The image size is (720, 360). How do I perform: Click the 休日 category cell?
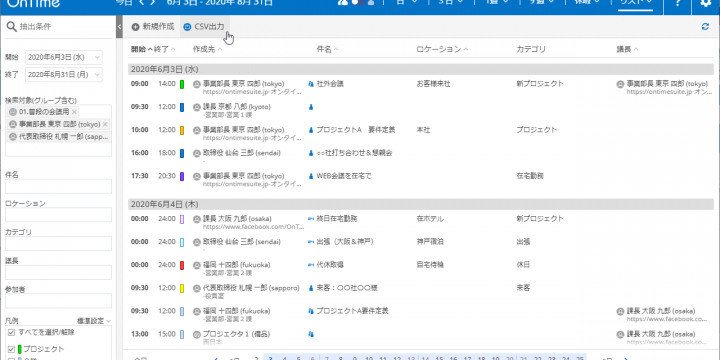tap(523, 265)
